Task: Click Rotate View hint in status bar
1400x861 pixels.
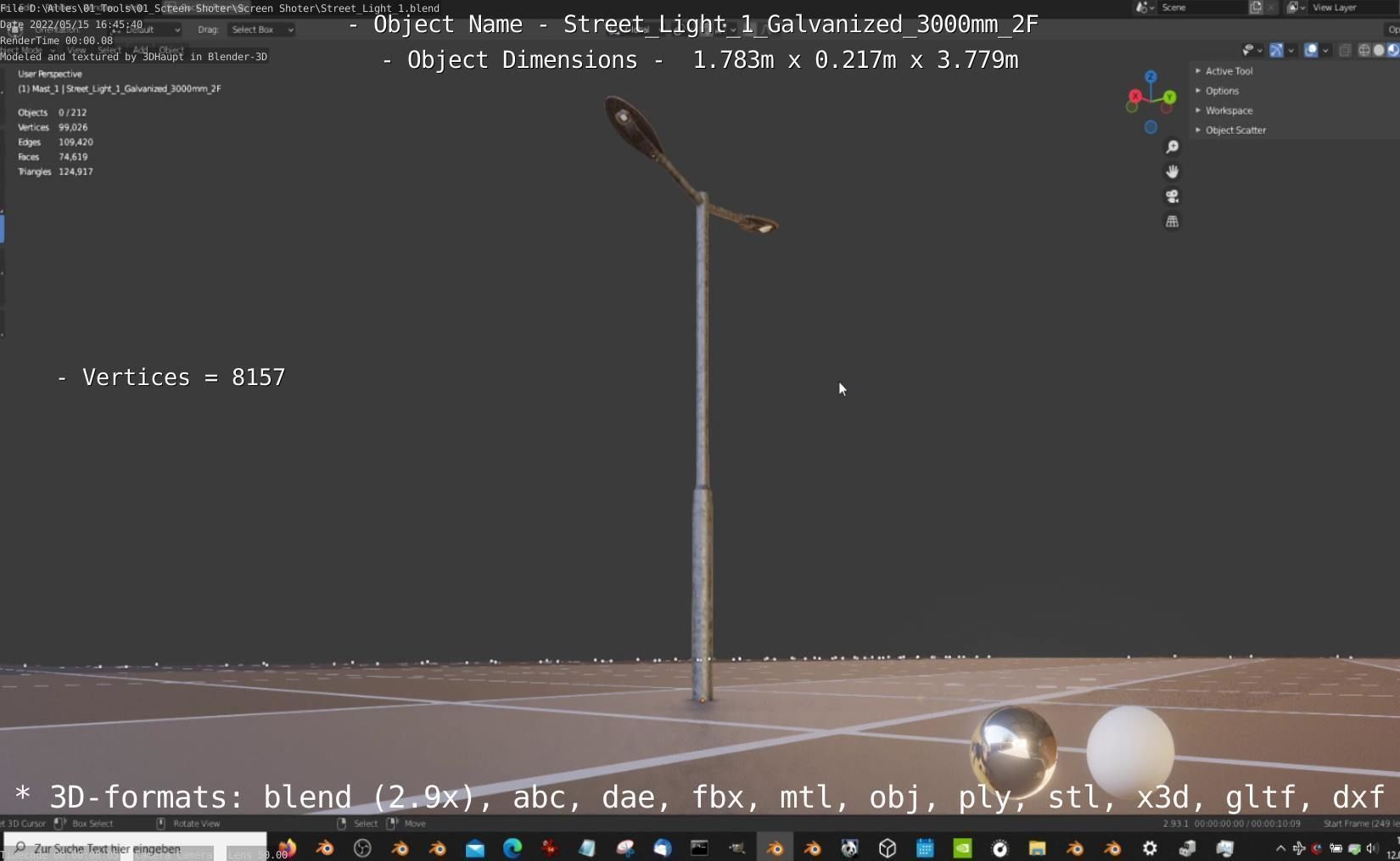Action: click(196, 824)
